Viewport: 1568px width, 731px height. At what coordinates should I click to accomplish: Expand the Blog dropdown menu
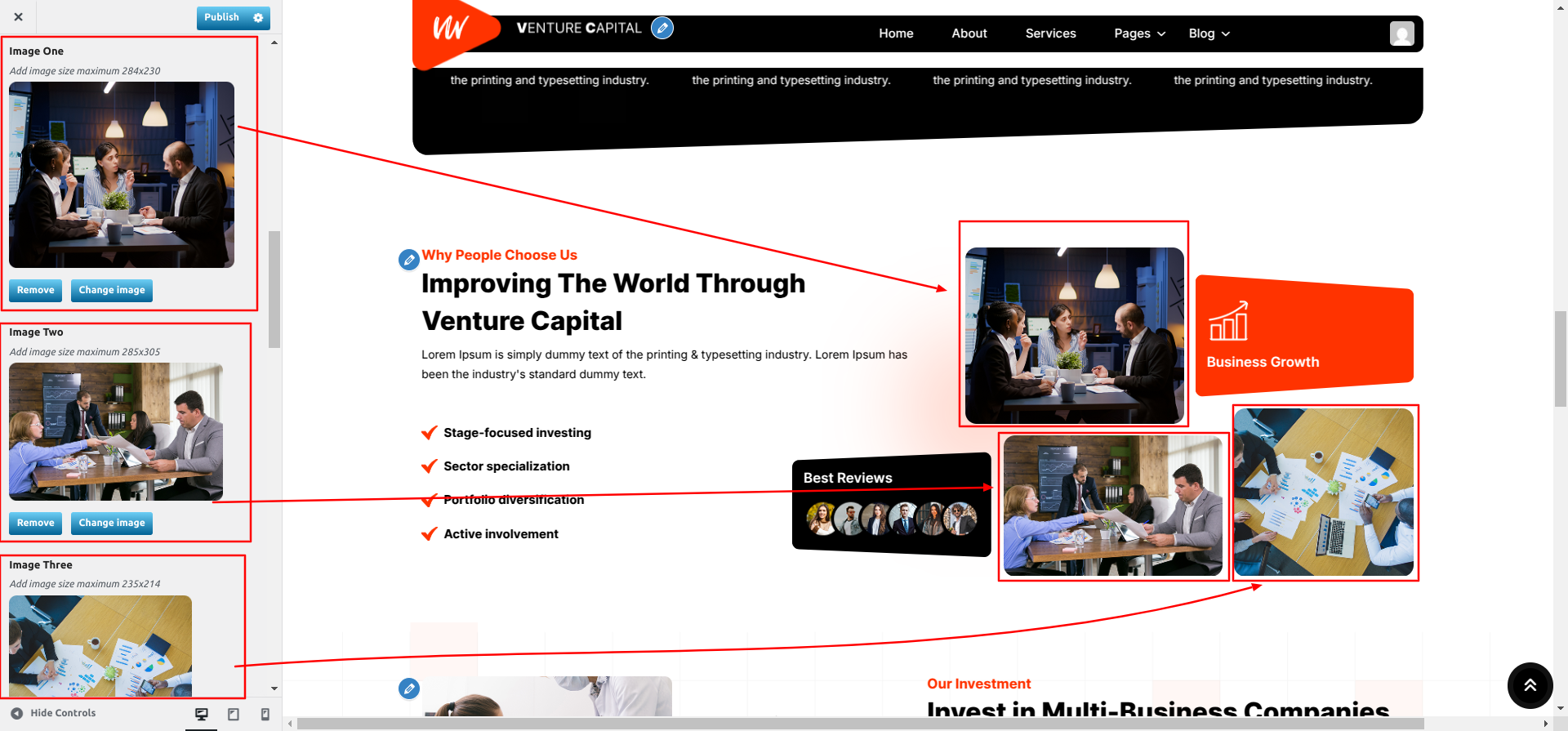point(1209,33)
